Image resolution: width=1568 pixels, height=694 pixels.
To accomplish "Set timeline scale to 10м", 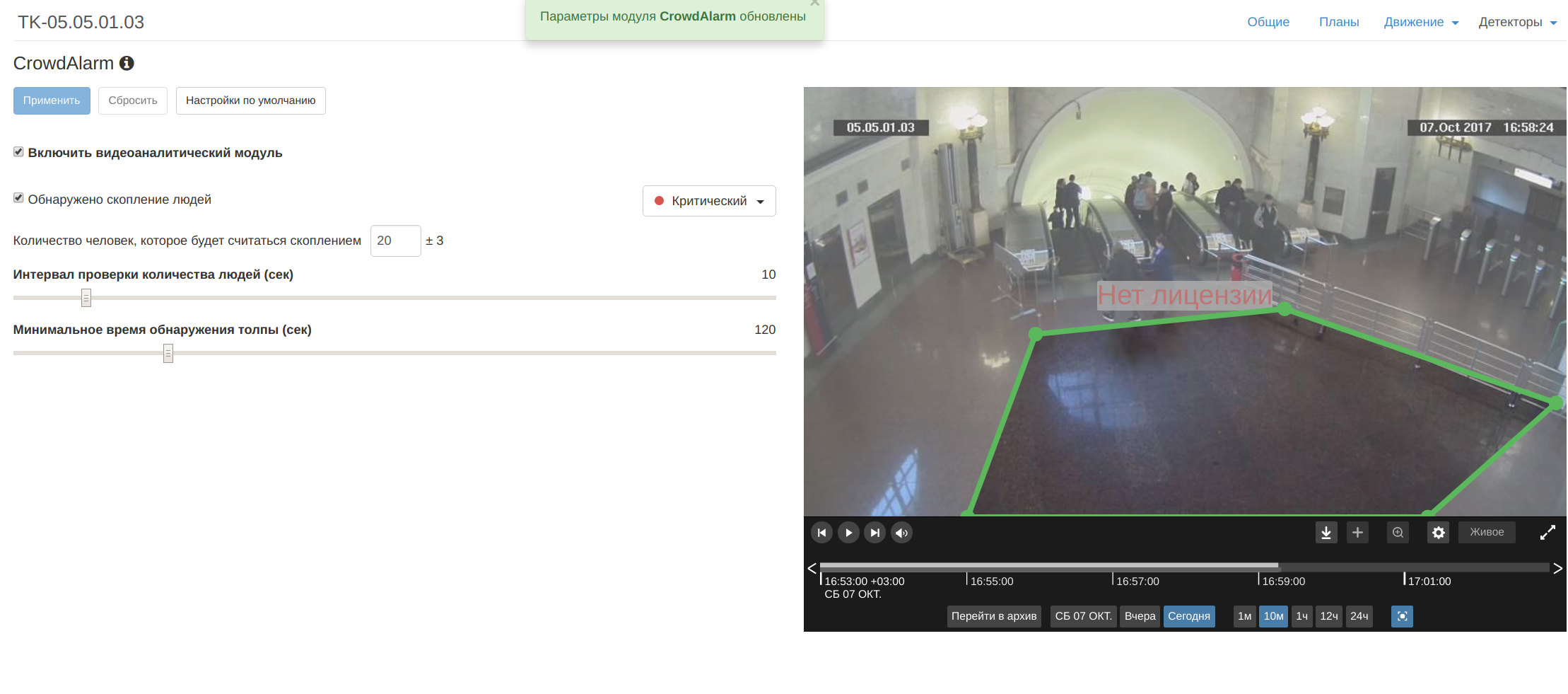I will [x=1273, y=616].
